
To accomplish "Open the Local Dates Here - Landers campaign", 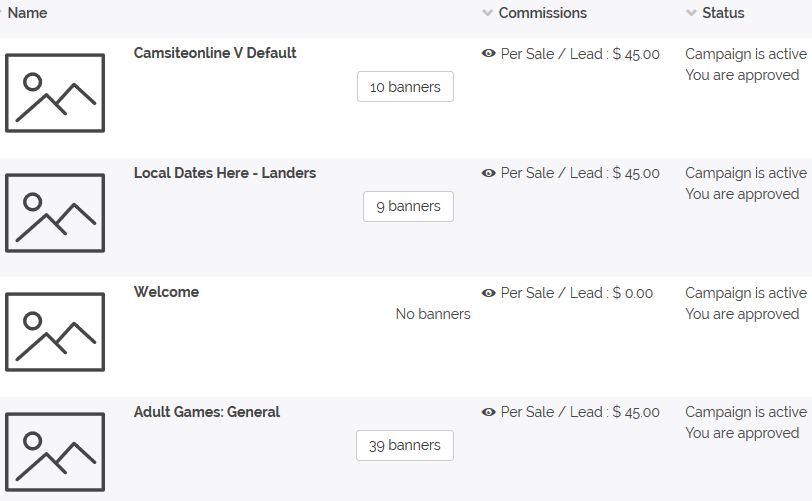I will [x=225, y=173].
